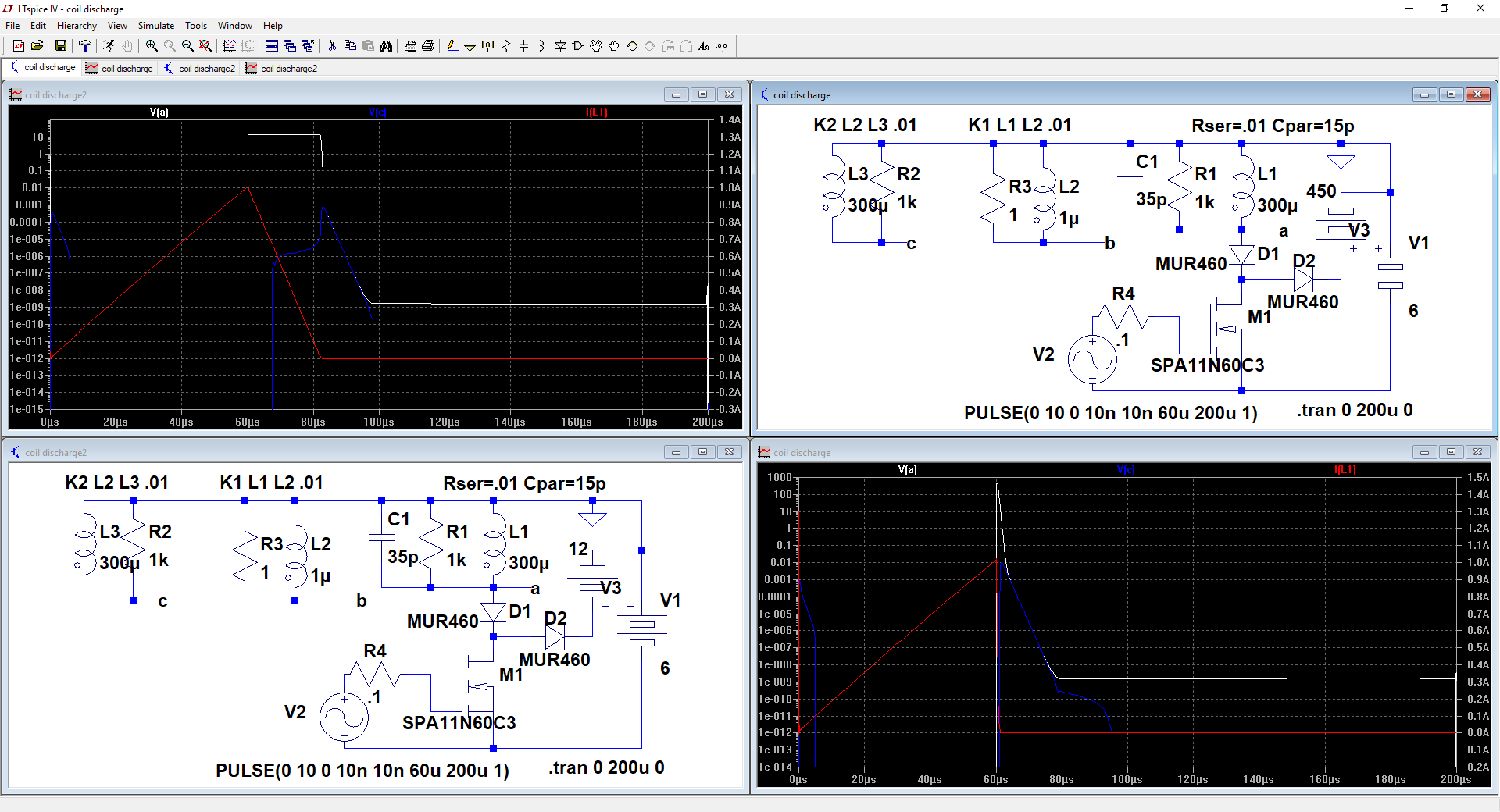The height and width of the screenshot is (812, 1500).
Task: Select the Label Net tool
Action: [x=488, y=46]
